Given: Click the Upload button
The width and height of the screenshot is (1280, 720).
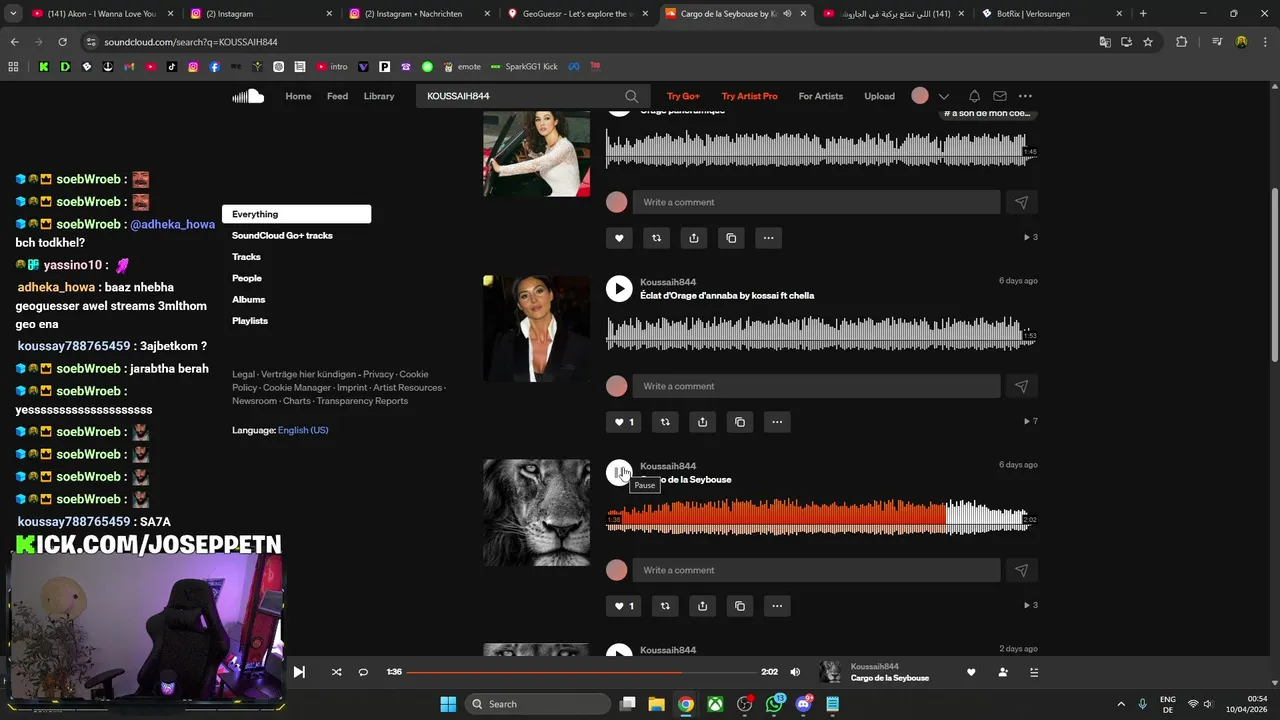Looking at the screenshot, I should point(879,96).
